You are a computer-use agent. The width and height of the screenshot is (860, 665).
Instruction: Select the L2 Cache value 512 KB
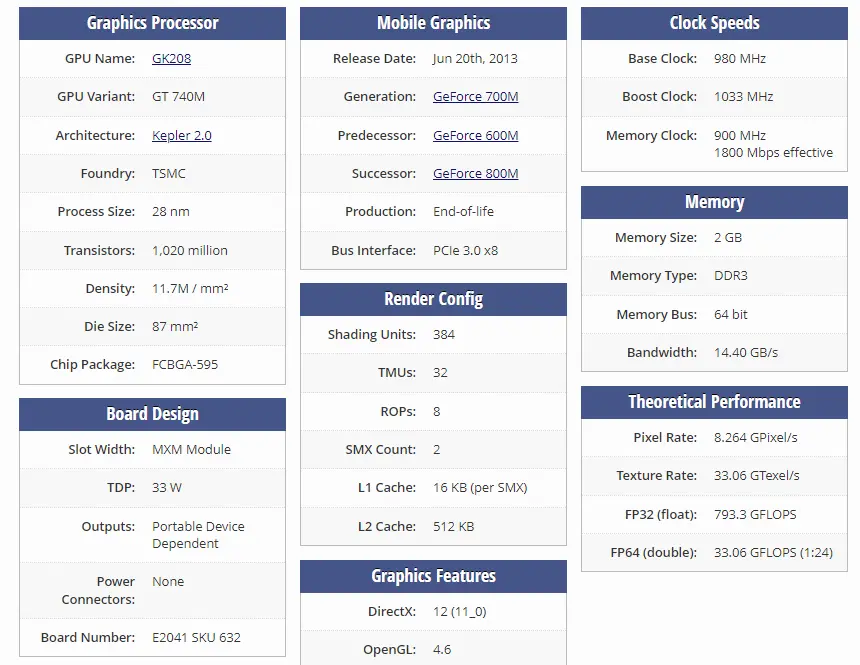[x=454, y=527]
